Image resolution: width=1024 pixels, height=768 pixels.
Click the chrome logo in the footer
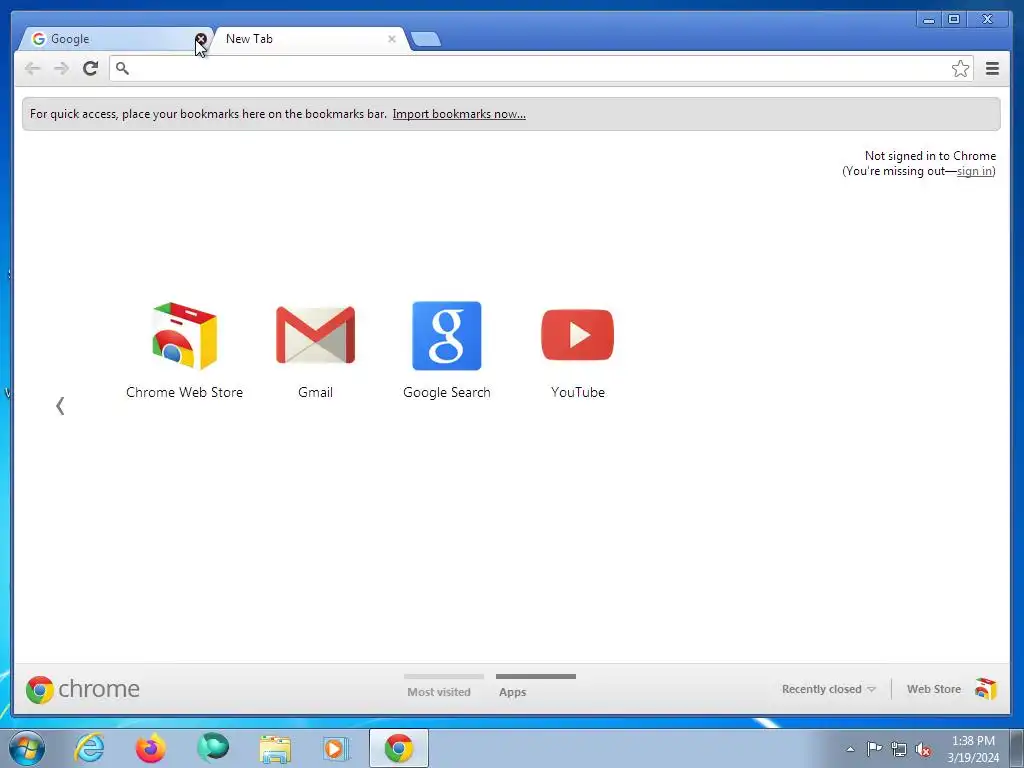coord(82,689)
